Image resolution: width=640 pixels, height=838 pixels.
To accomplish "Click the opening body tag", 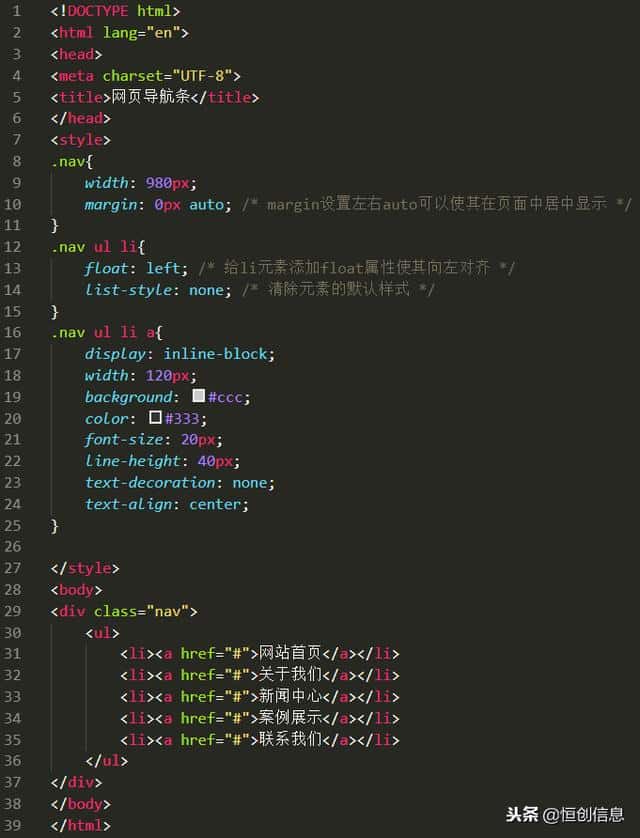I will coord(76,590).
